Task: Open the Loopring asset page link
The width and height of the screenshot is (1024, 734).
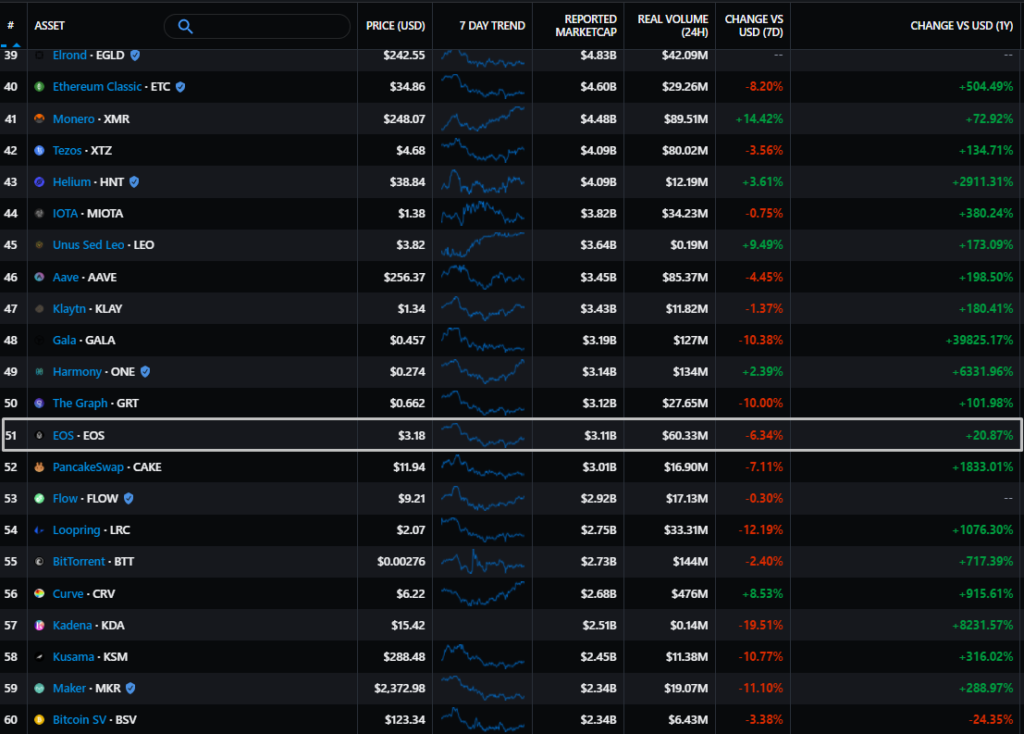Action: click(x=77, y=530)
